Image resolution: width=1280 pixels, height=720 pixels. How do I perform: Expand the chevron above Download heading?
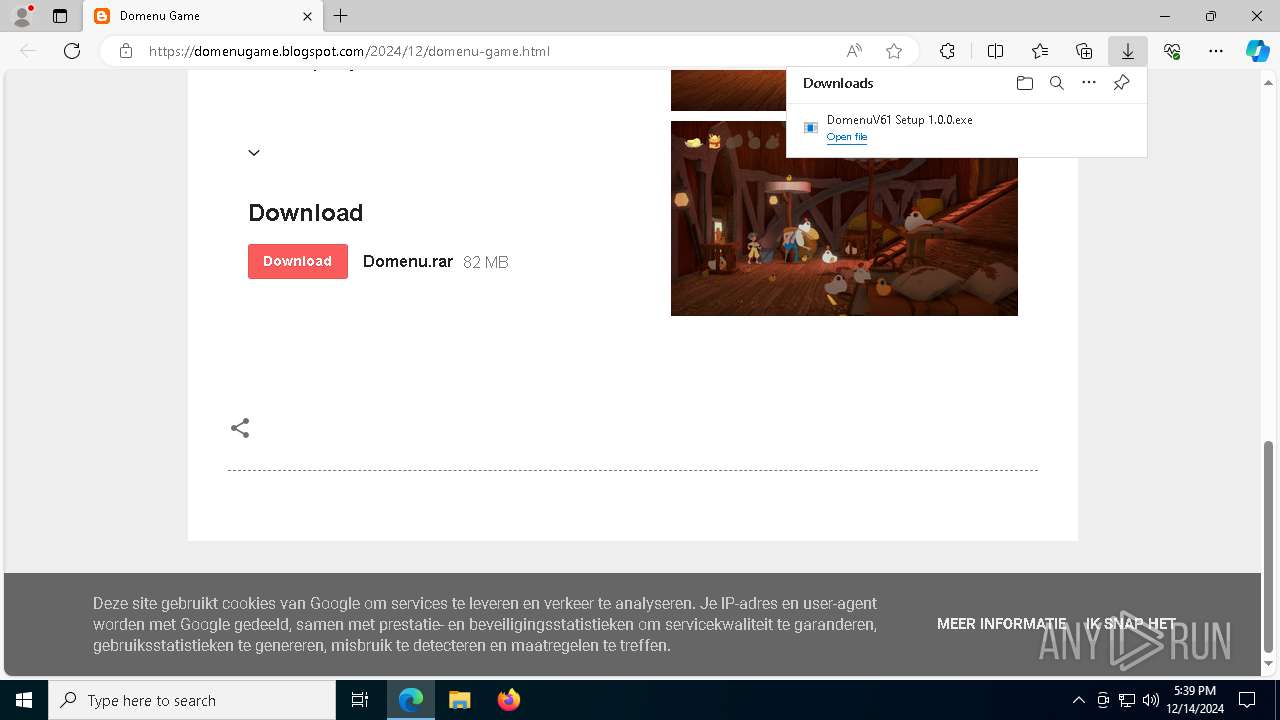coord(254,153)
